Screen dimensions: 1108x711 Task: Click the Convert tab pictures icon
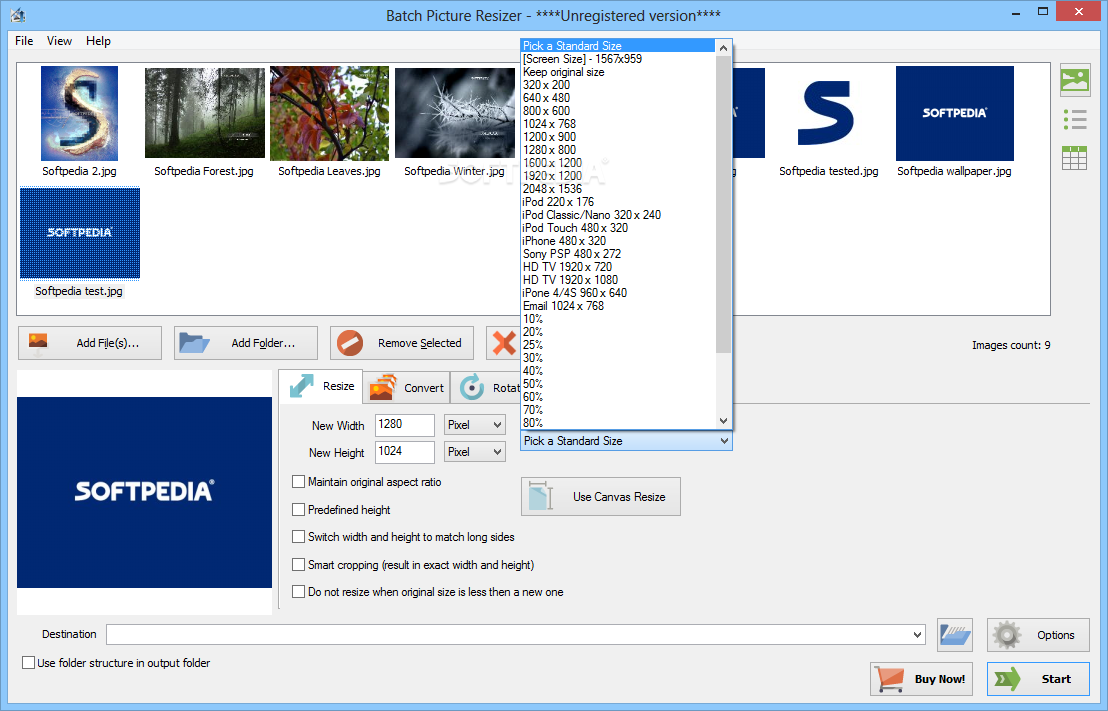pyautogui.click(x=383, y=387)
